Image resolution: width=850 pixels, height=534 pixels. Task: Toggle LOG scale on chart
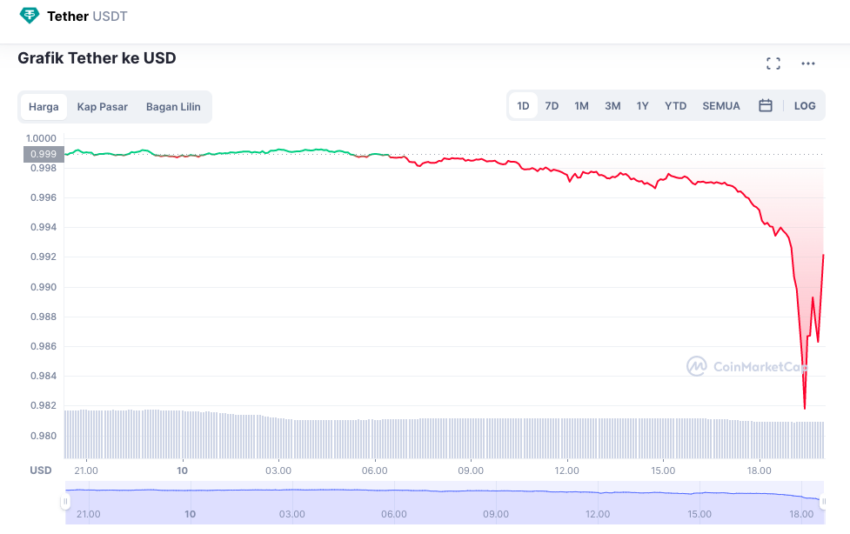click(804, 106)
